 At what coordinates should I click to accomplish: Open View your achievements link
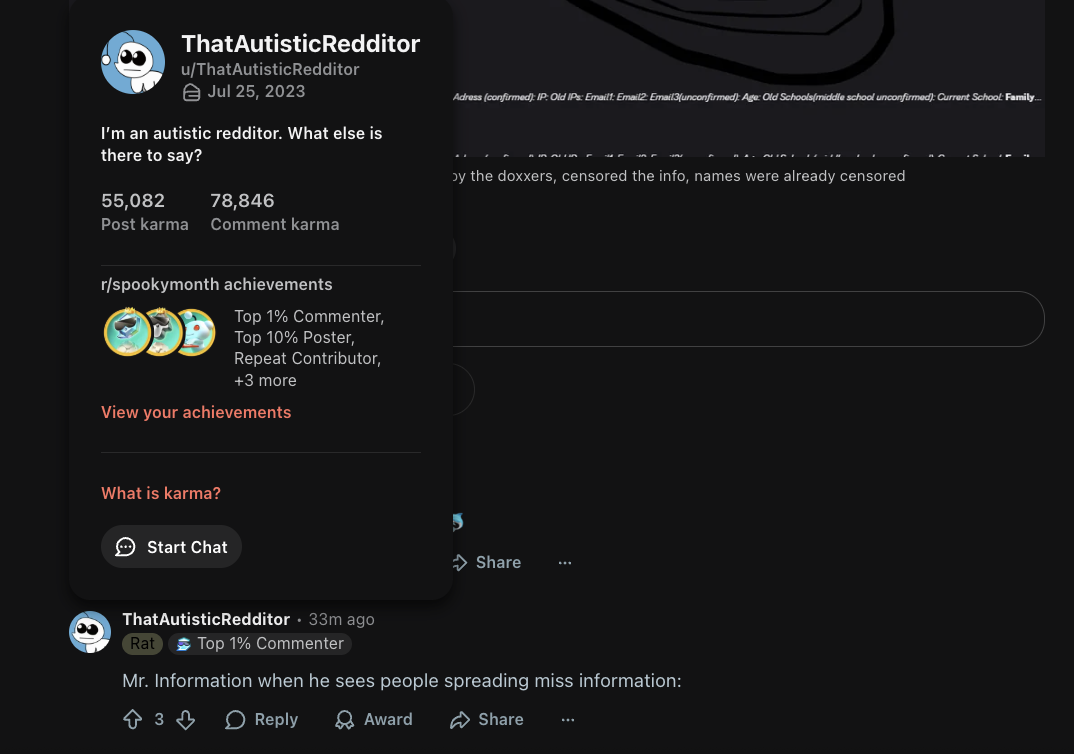[x=196, y=412]
